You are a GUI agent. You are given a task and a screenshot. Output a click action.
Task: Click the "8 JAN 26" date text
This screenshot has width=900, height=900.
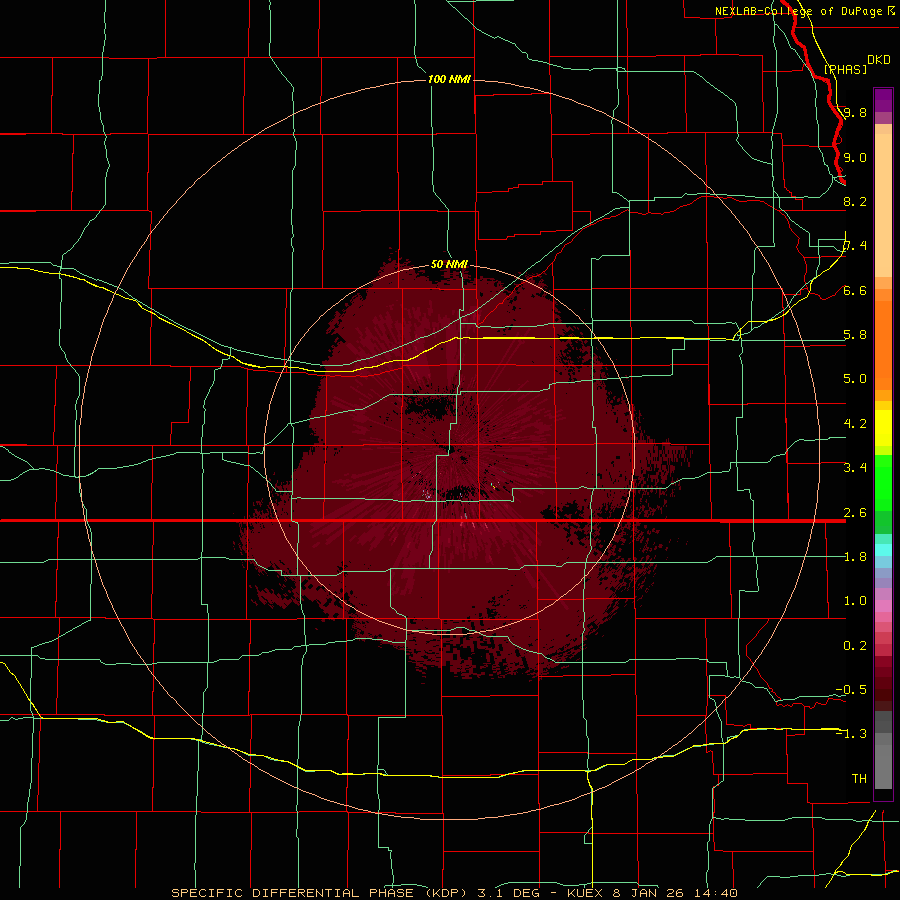(648, 893)
